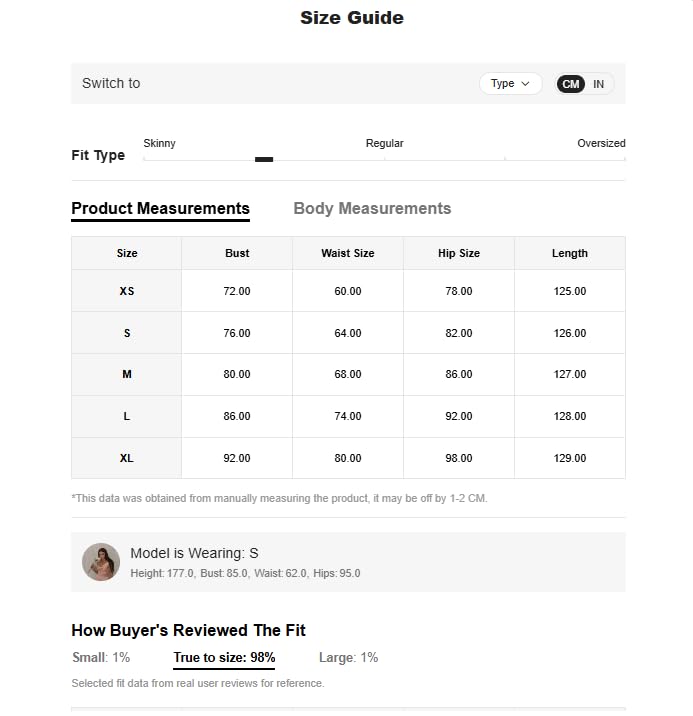693x716 pixels.
Task: Switch units to CM
Action: [571, 84]
